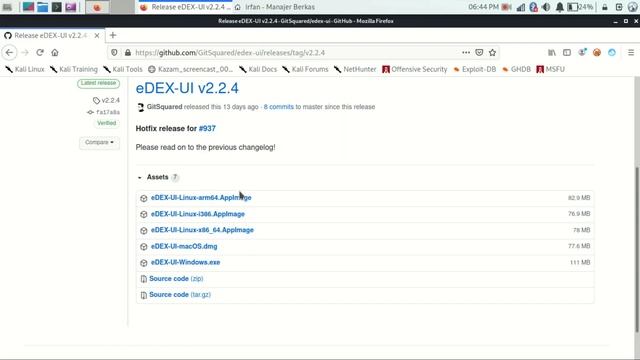Download Source code tar.gz

point(180,295)
